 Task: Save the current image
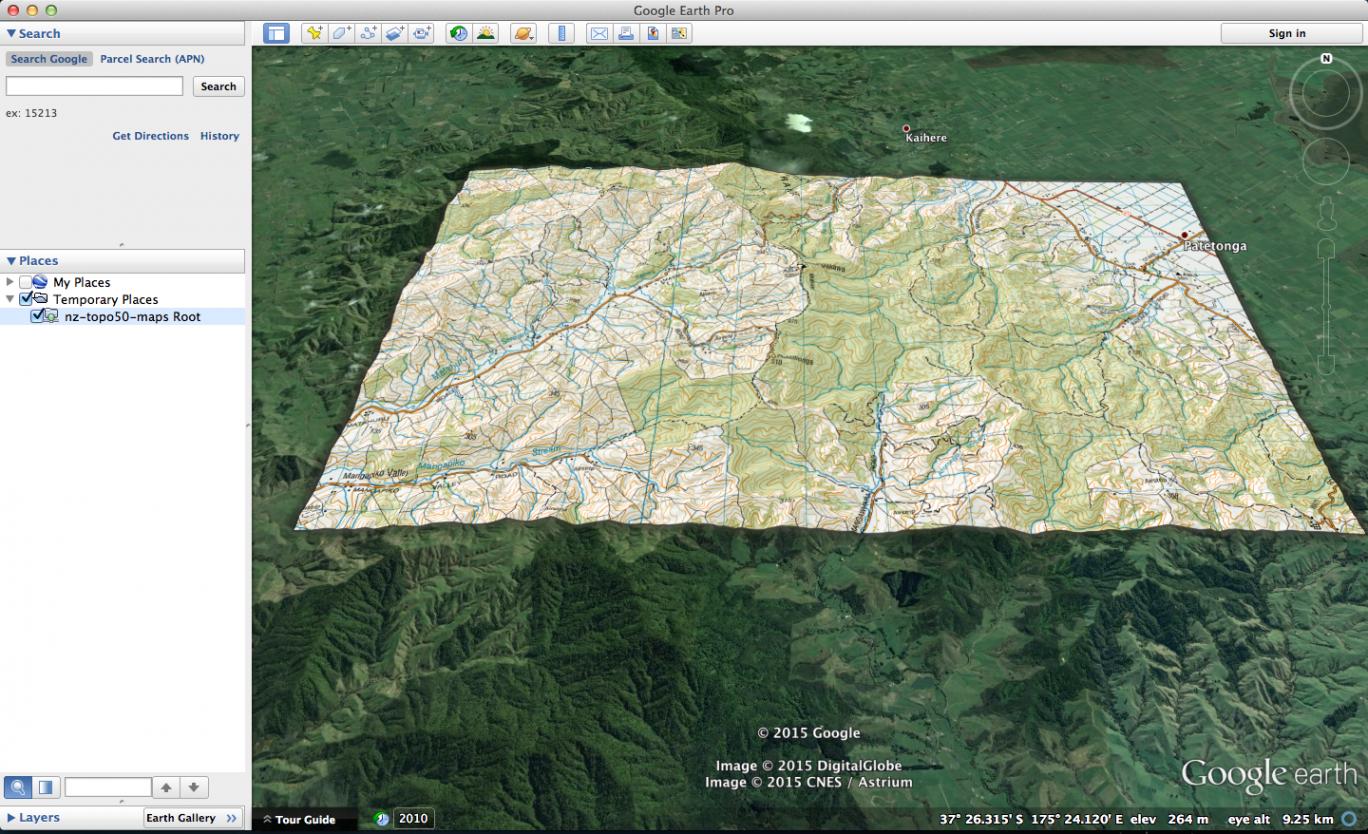coord(653,33)
